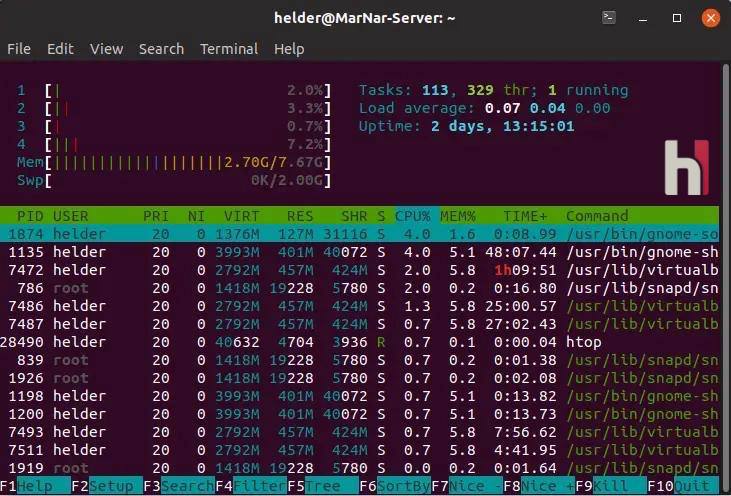Click F7 Nice - in footer
Viewport: 731px width, 496px height.
tap(467, 486)
